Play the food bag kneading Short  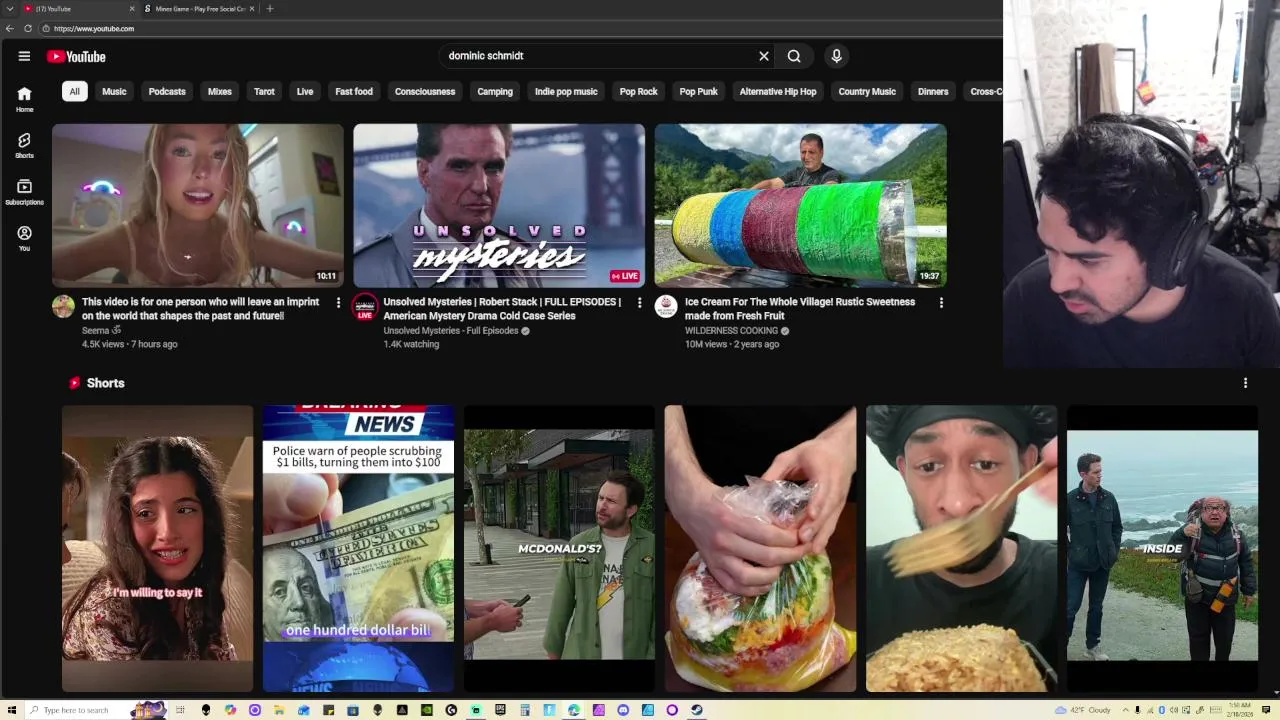click(x=760, y=548)
